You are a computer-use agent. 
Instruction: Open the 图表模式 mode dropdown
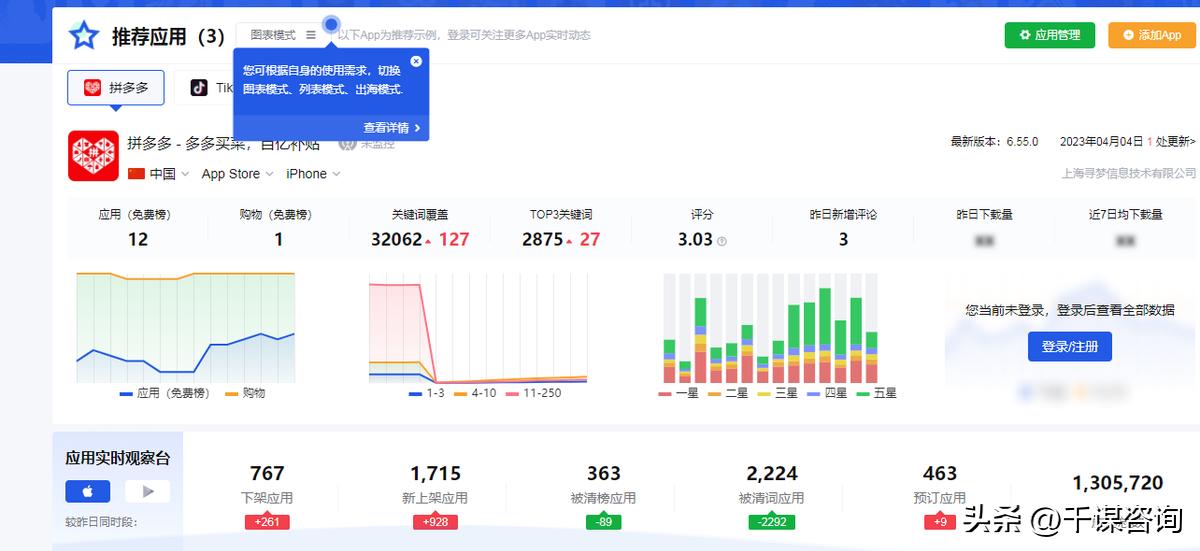(283, 35)
